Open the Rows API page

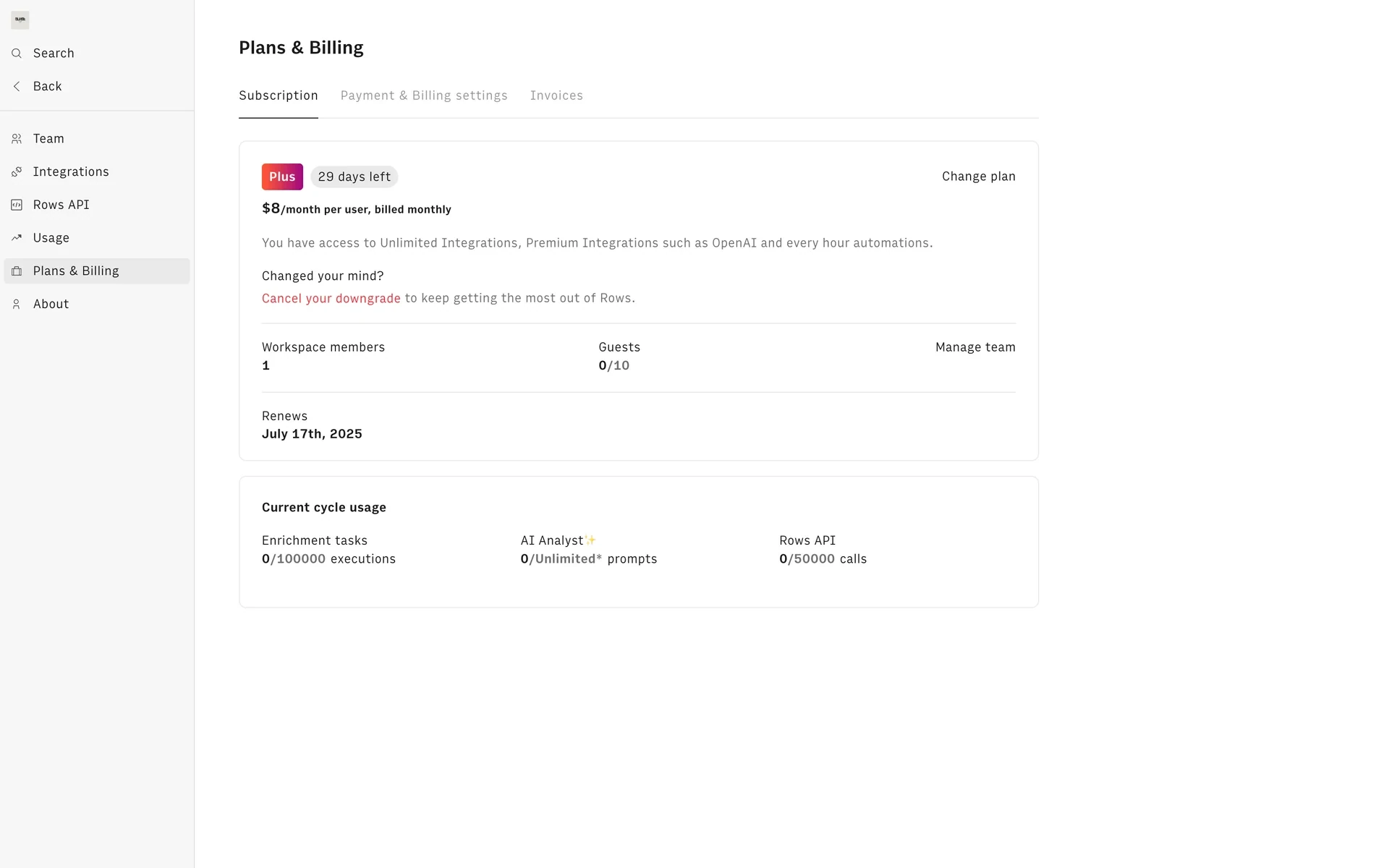click(x=97, y=205)
